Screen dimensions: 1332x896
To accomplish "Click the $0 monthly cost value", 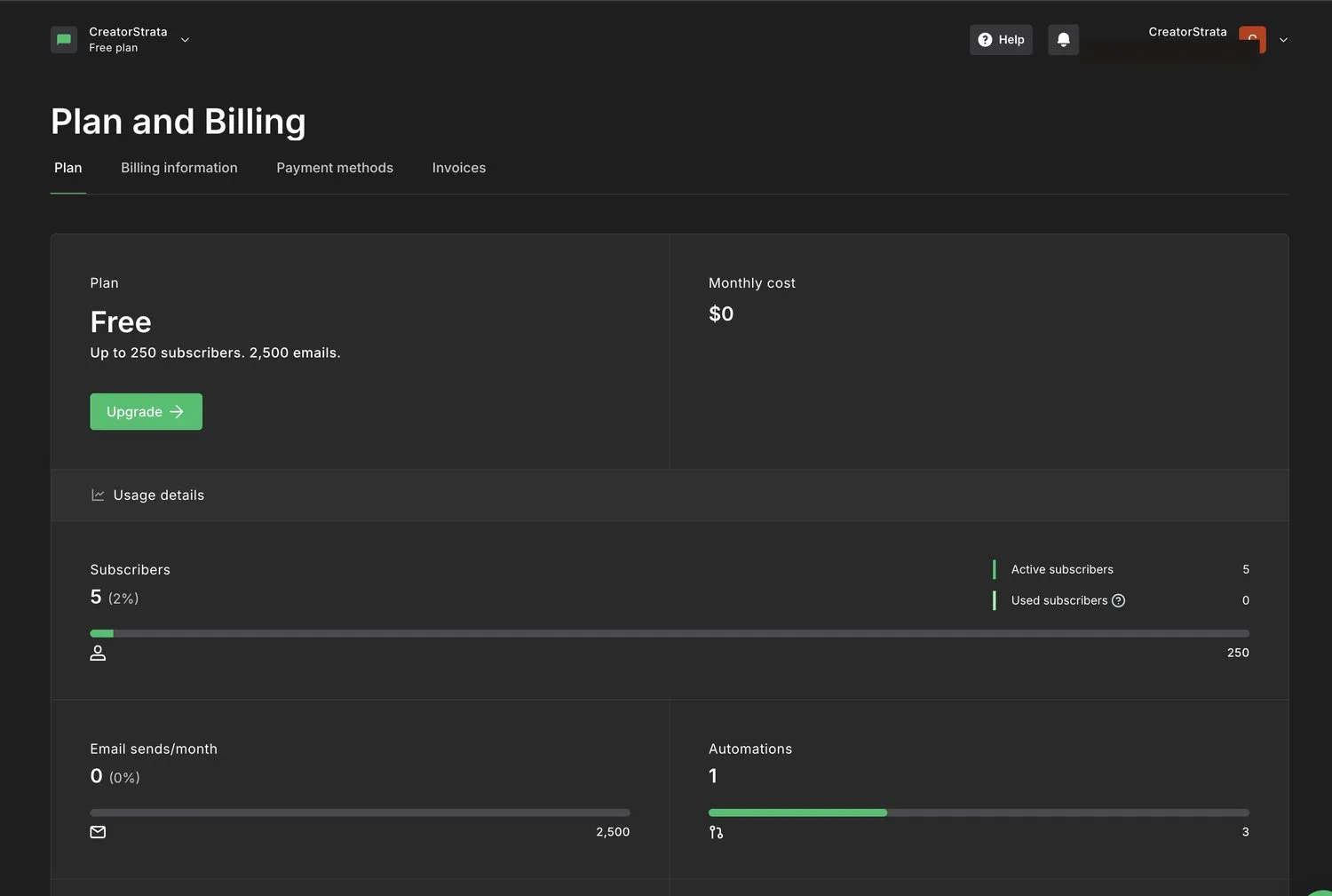I will (x=721, y=313).
